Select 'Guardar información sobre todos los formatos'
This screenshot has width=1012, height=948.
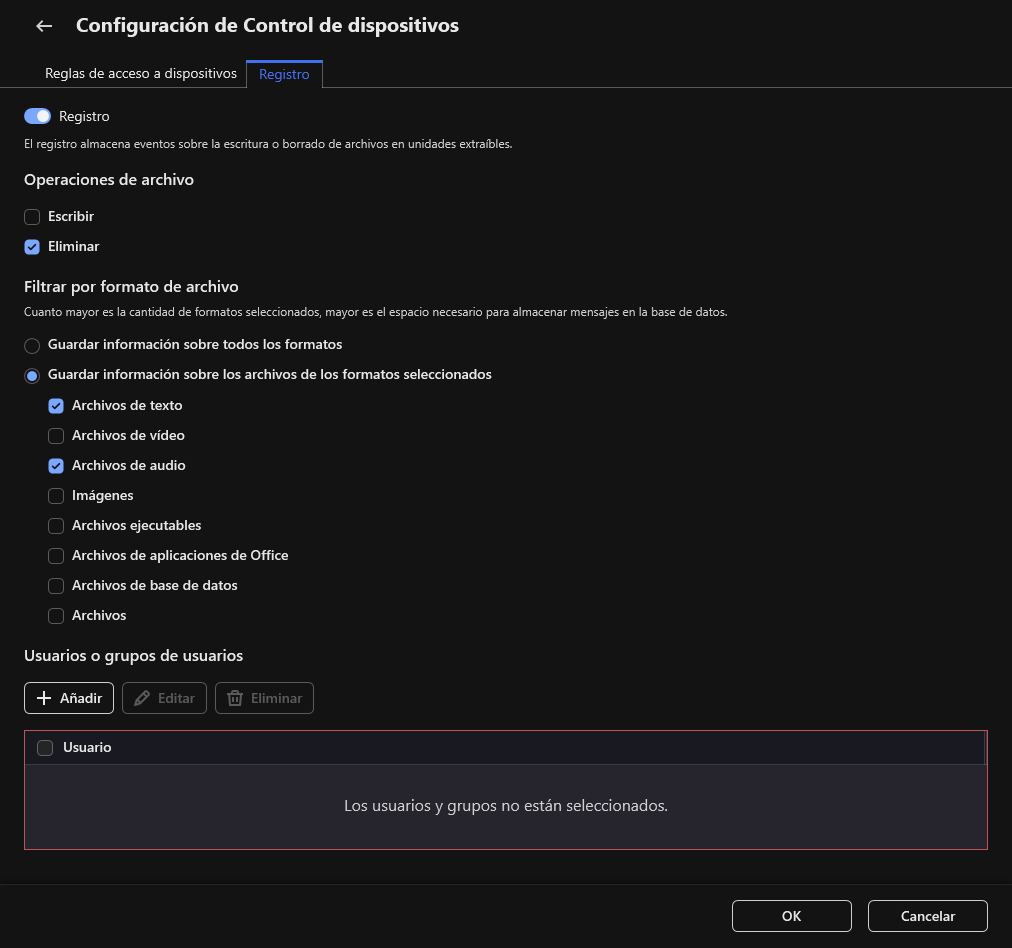click(32, 345)
